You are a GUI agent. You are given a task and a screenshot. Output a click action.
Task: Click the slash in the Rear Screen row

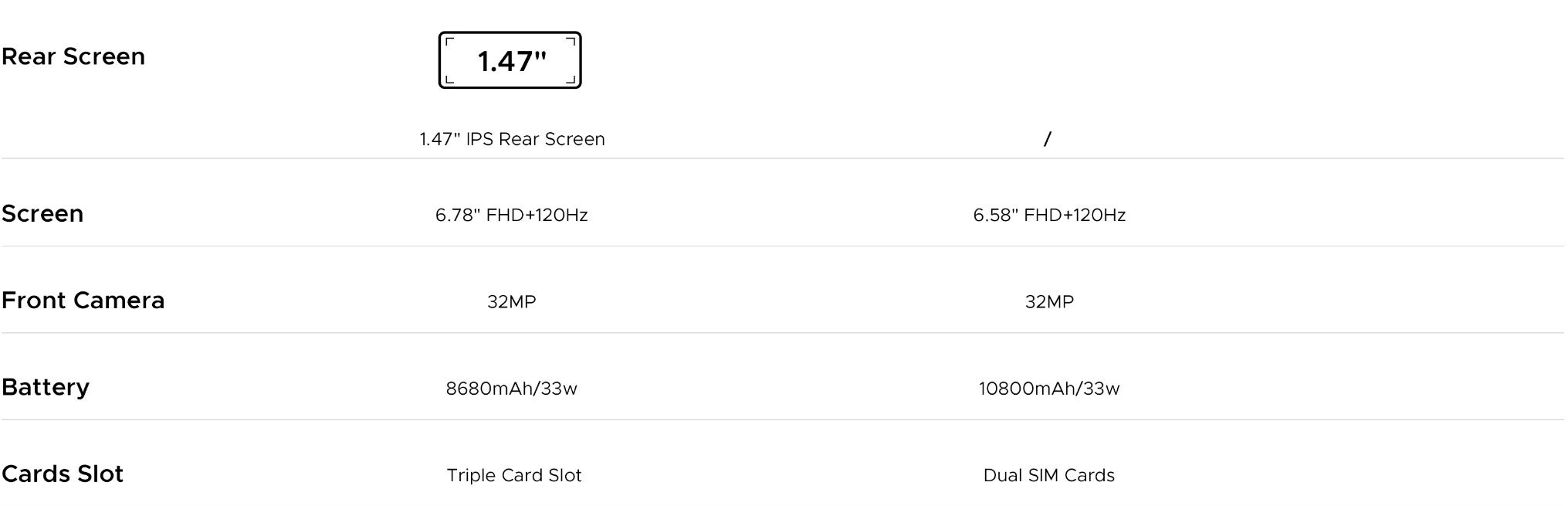(1048, 139)
